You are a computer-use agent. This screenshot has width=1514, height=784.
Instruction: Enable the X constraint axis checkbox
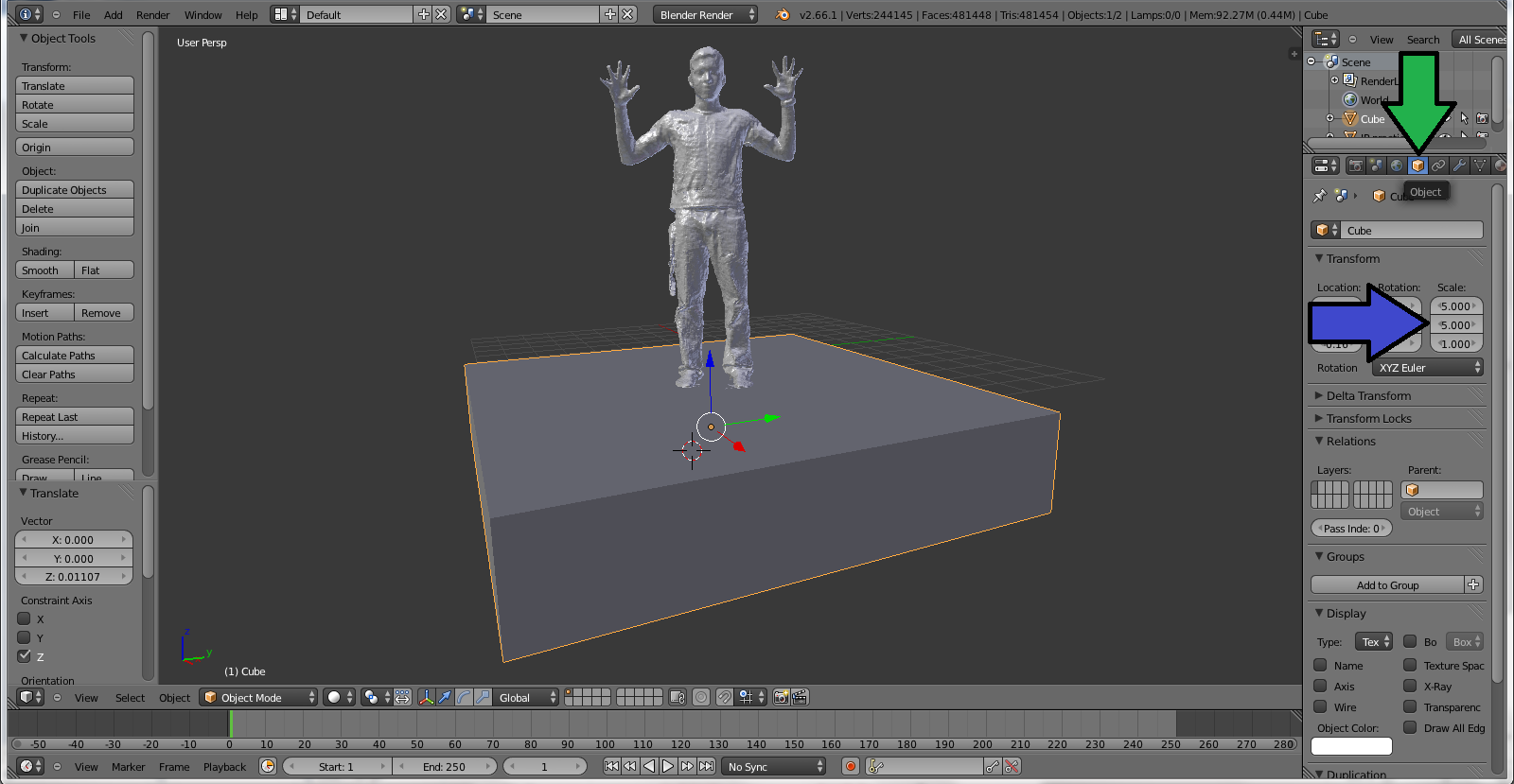(x=25, y=618)
